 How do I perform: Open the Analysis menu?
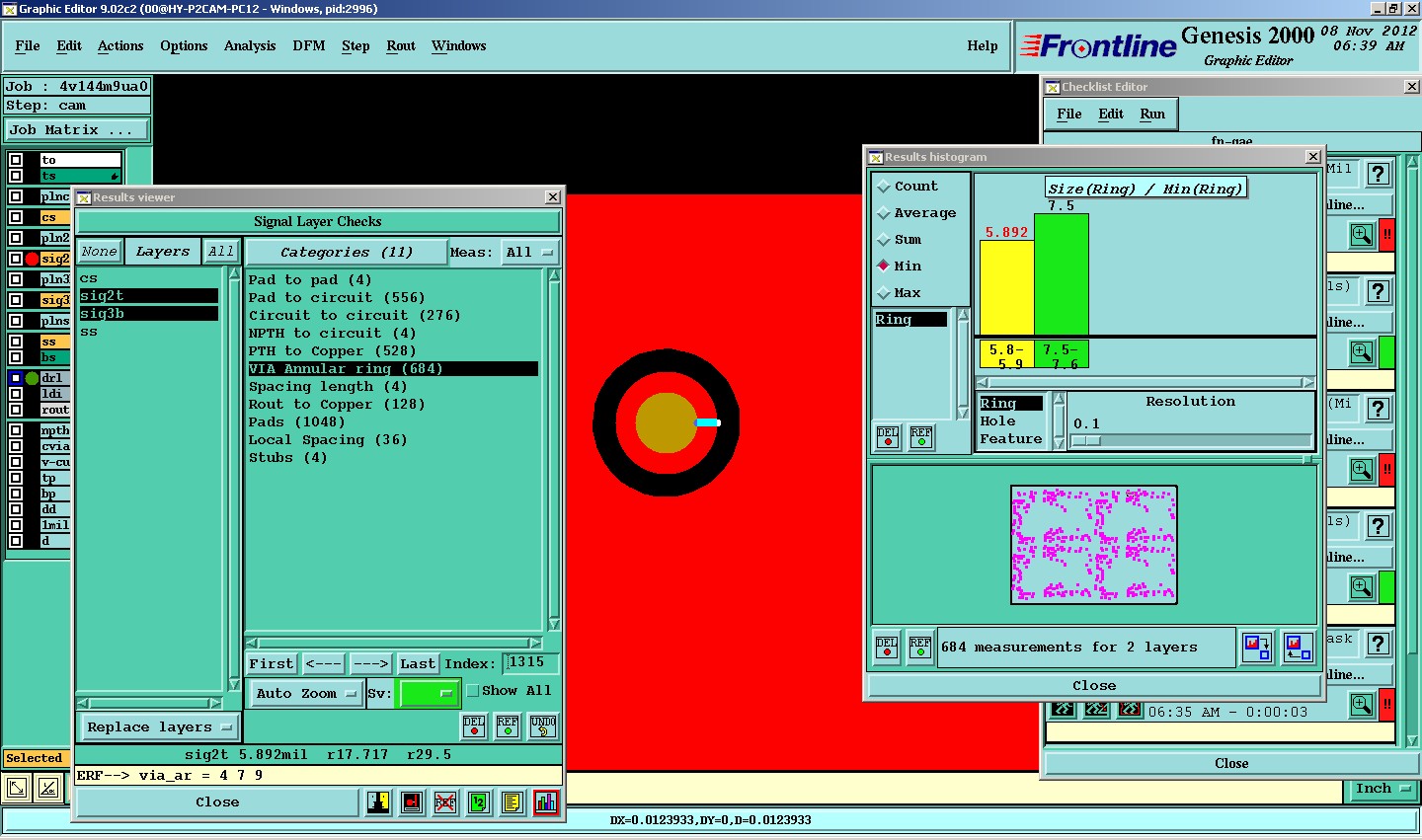[x=250, y=46]
